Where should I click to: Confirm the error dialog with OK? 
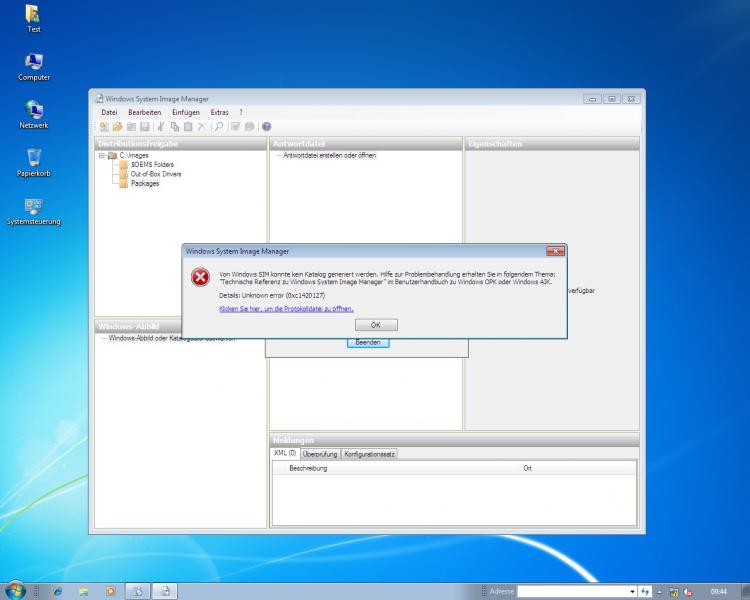(376, 325)
